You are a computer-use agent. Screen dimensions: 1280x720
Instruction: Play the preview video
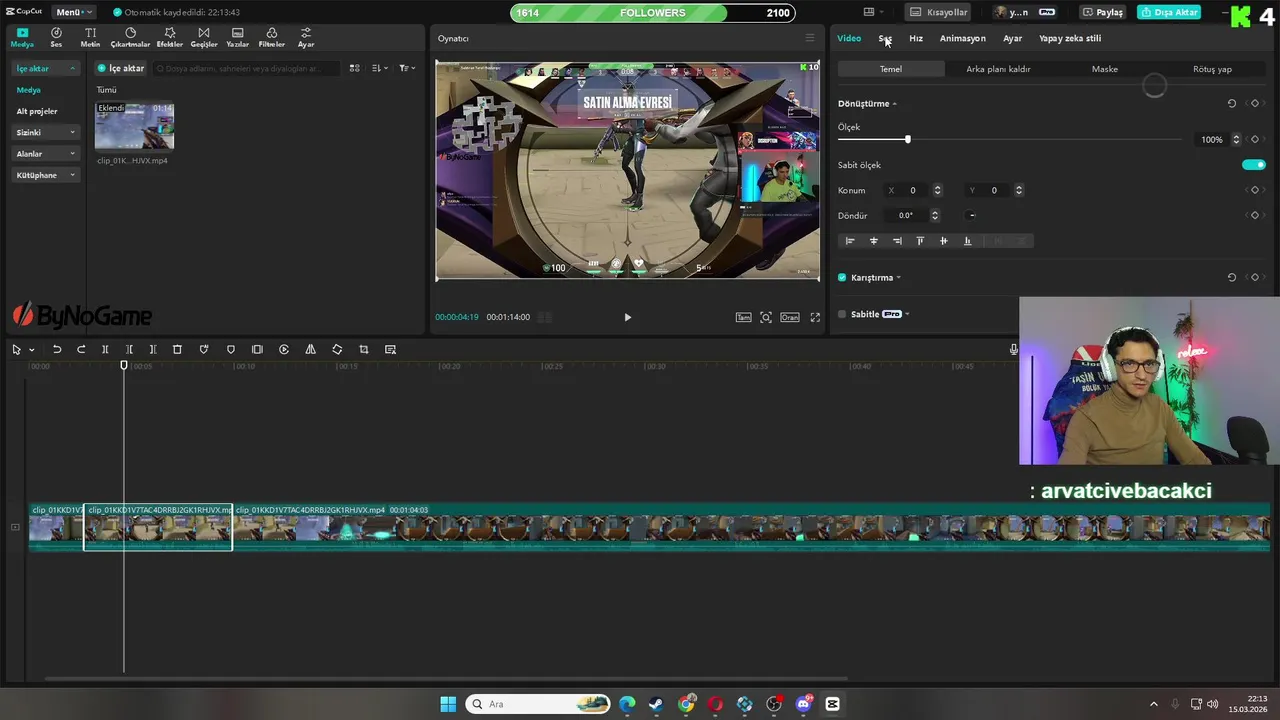(x=627, y=317)
